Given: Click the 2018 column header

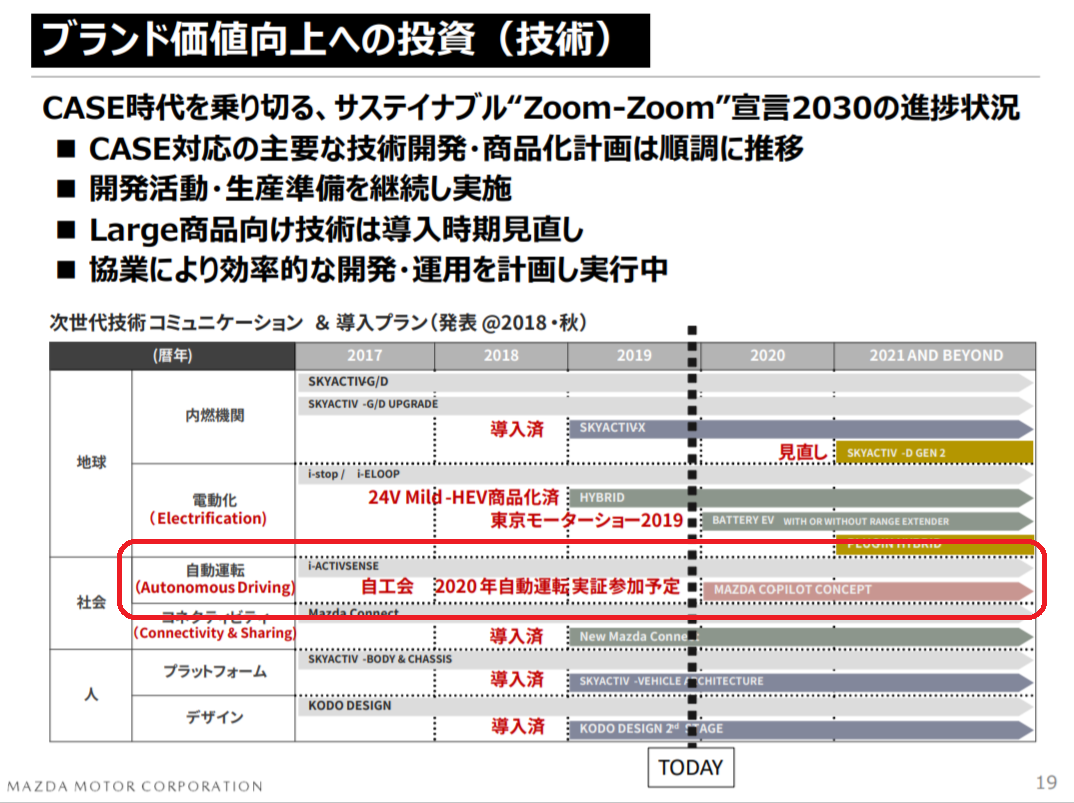Looking at the screenshot, I should click(x=501, y=356).
